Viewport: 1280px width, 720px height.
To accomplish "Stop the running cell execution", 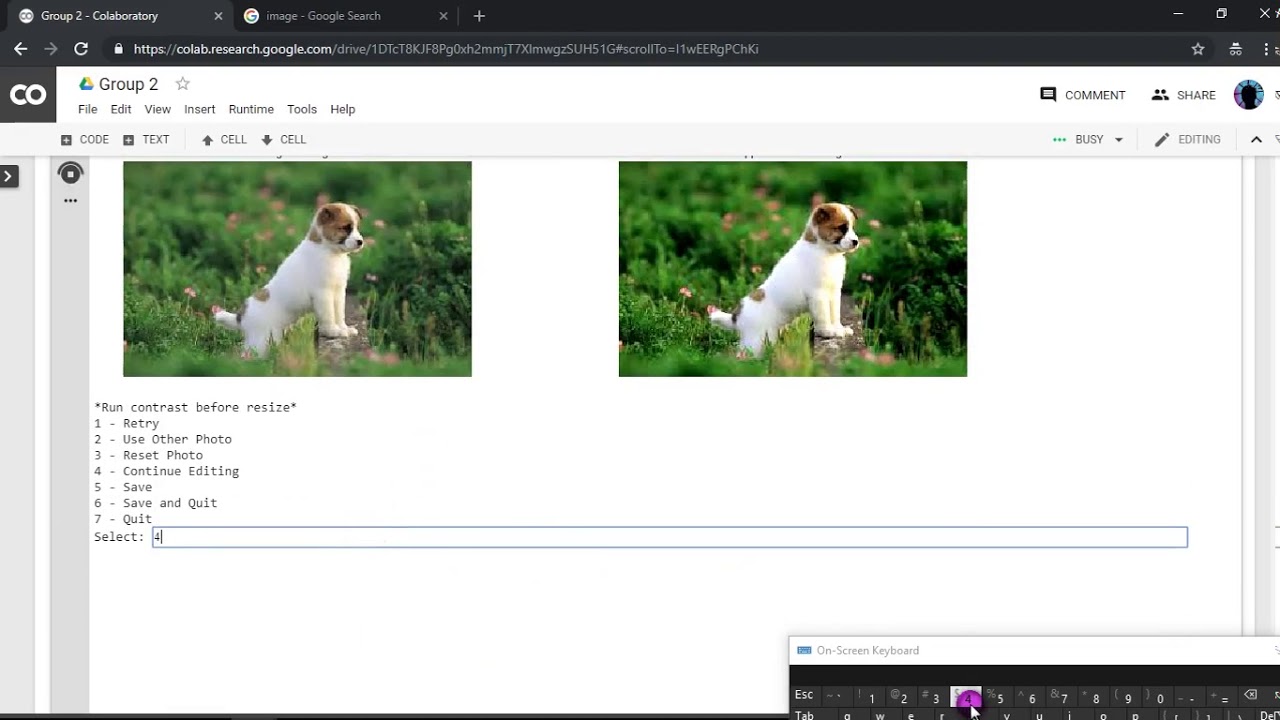I will pyautogui.click(x=70, y=174).
